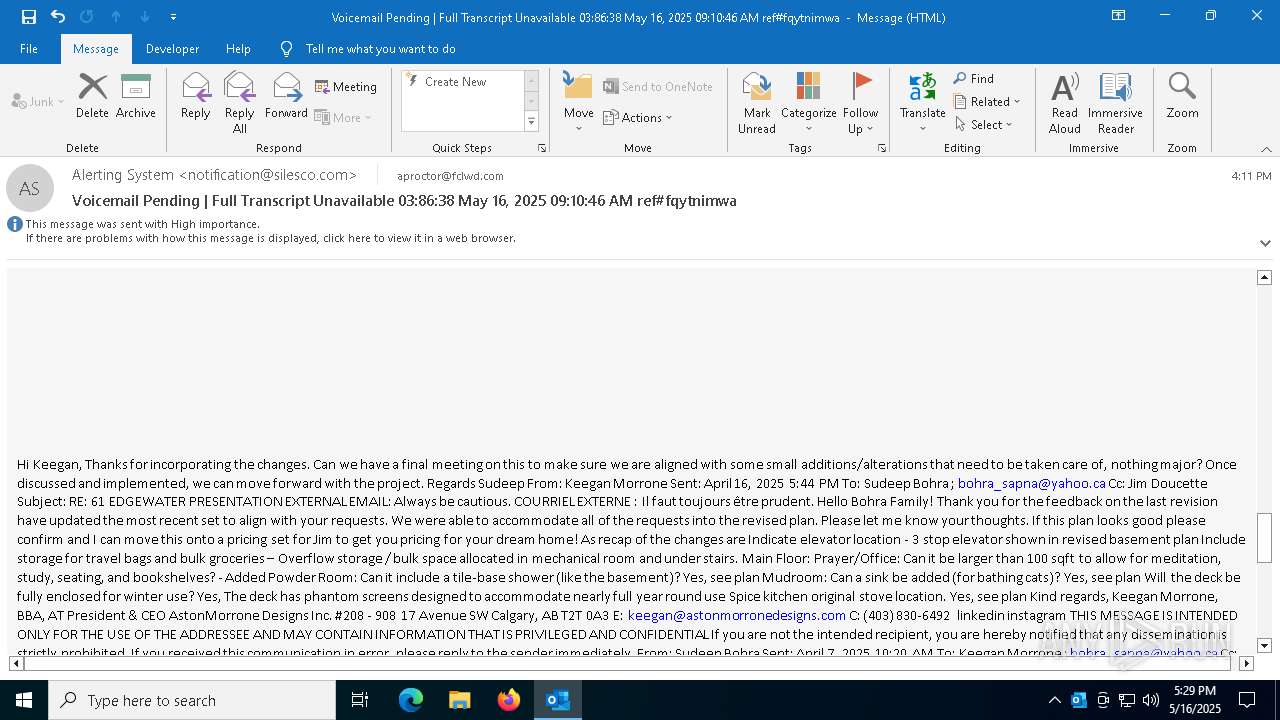Screen dimensions: 1280x720
Task: Launch Microsoft Edge from taskbar
Action: coord(411,700)
